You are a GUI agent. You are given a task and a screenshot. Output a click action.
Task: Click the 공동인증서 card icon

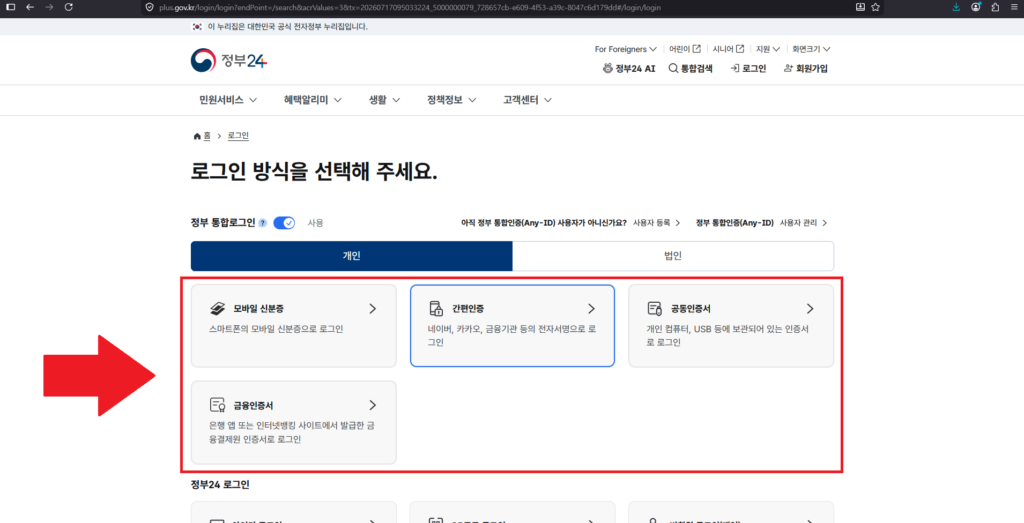coord(655,309)
